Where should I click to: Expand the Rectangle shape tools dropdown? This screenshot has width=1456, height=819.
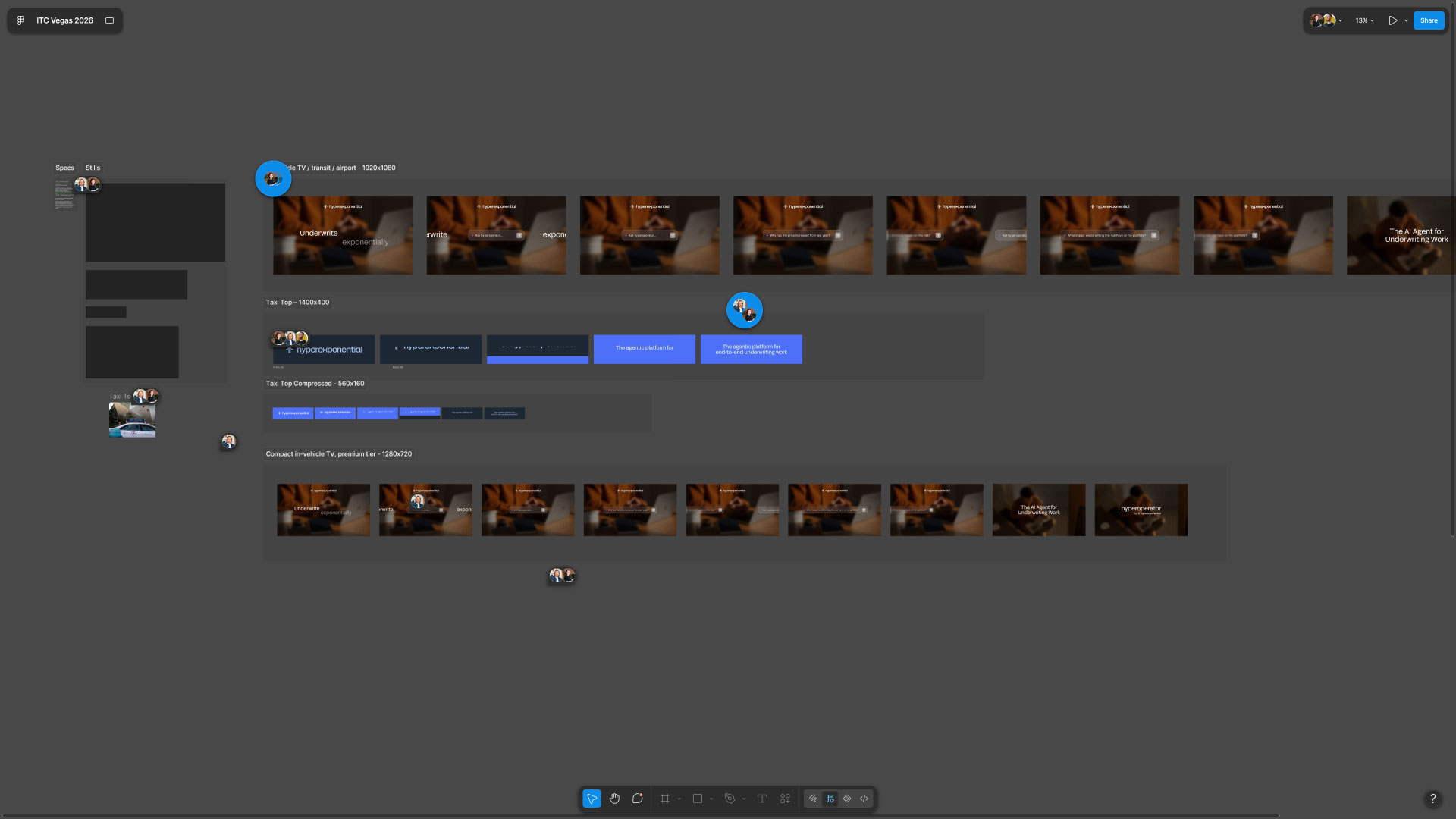711,799
